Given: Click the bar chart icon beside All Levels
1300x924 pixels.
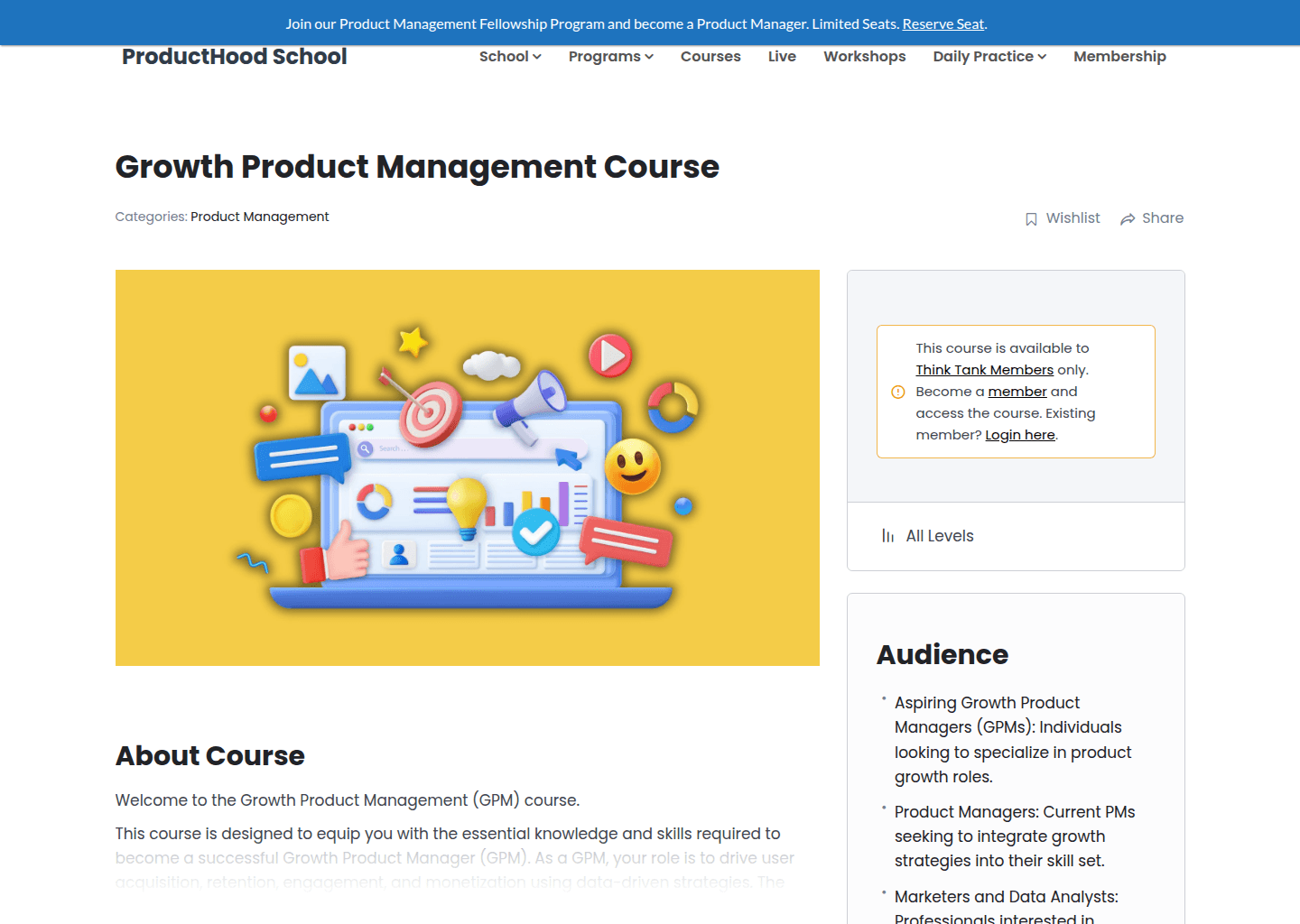Looking at the screenshot, I should 887,535.
